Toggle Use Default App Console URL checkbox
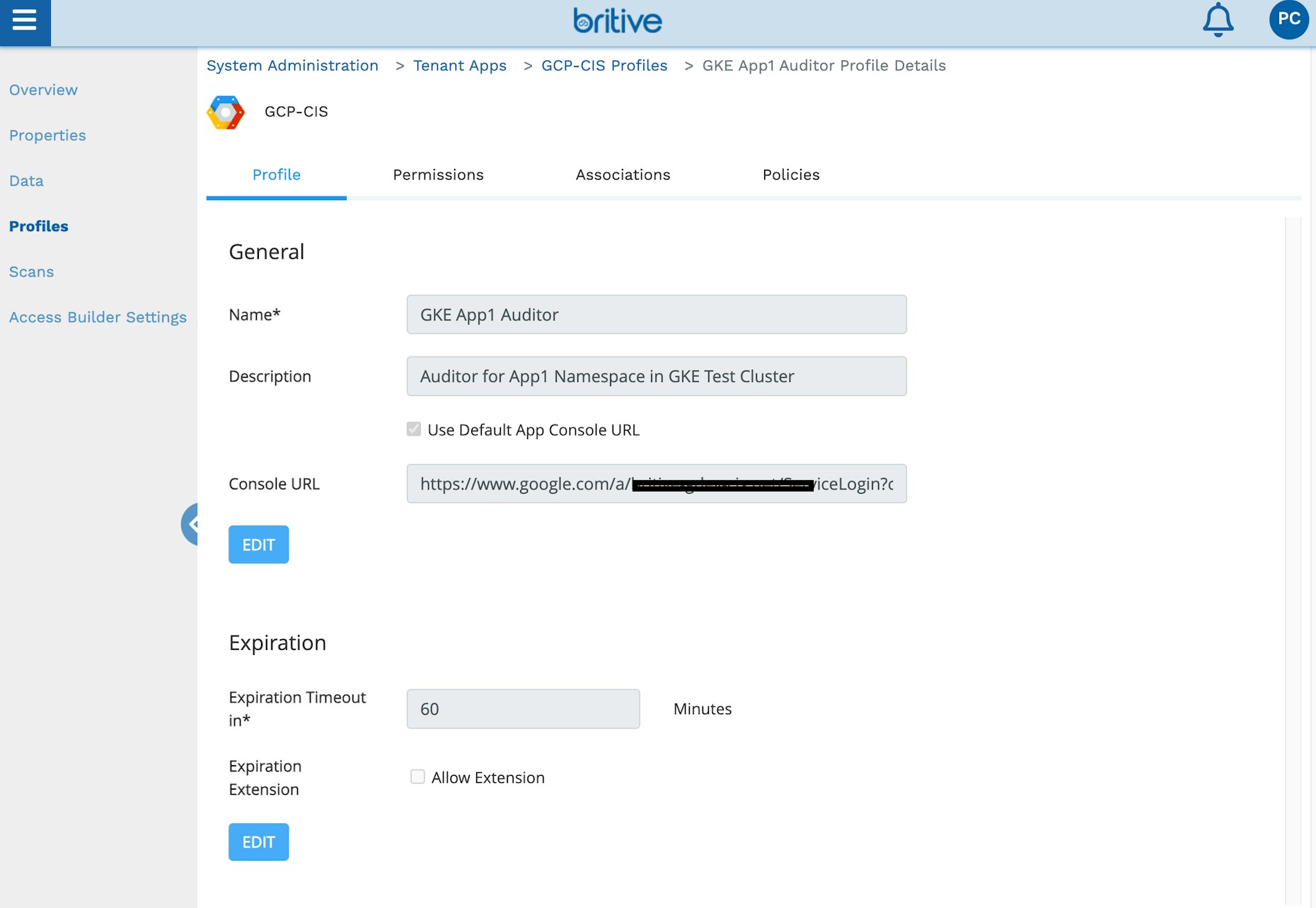The image size is (1316, 908). pyautogui.click(x=414, y=429)
